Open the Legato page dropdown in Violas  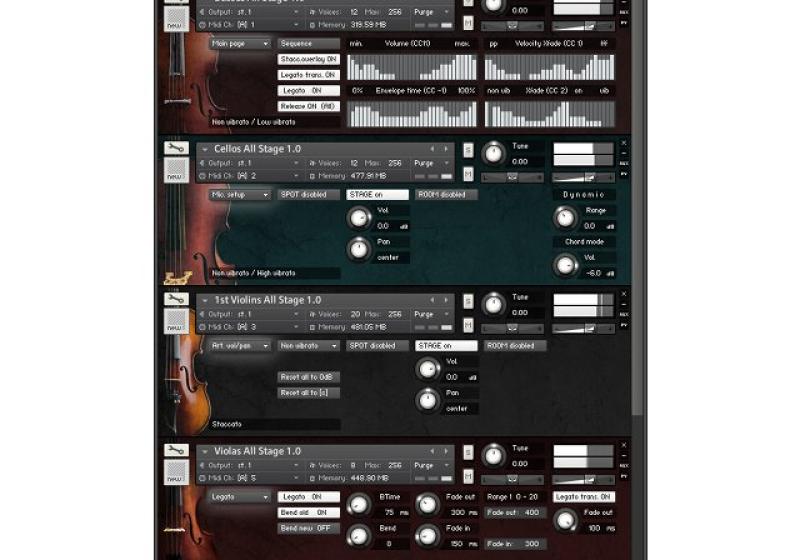[239, 497]
